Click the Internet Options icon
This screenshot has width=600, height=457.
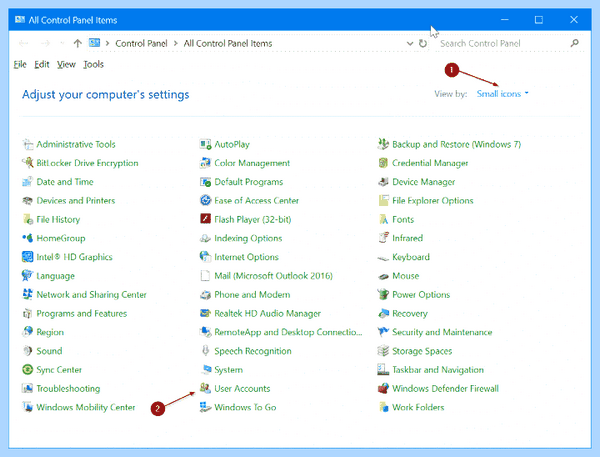coord(205,257)
